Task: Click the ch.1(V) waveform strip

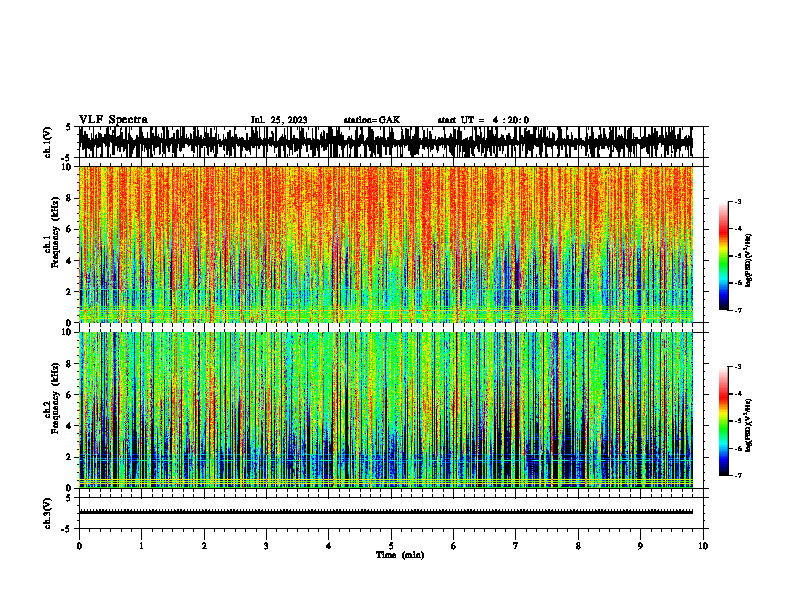Action: pyautogui.click(x=386, y=142)
